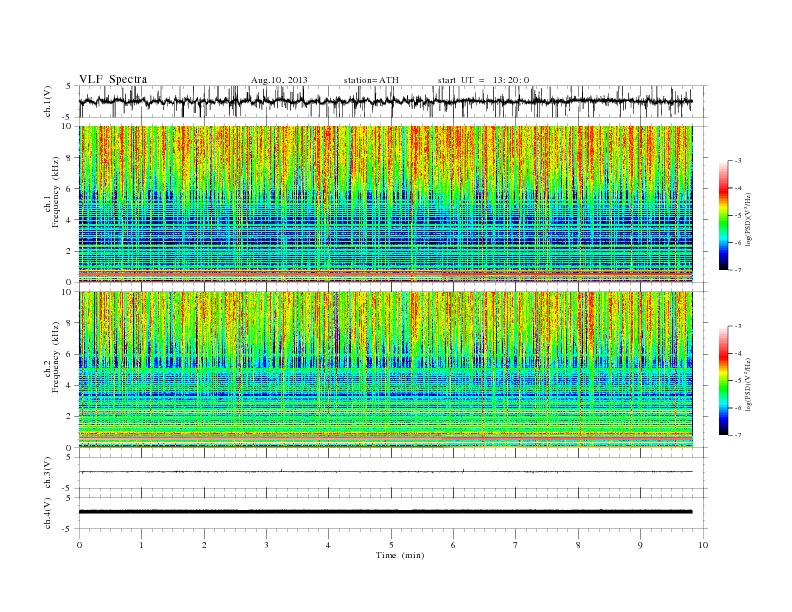
Task: Click time axis tick label "9"
Action: tap(640, 545)
